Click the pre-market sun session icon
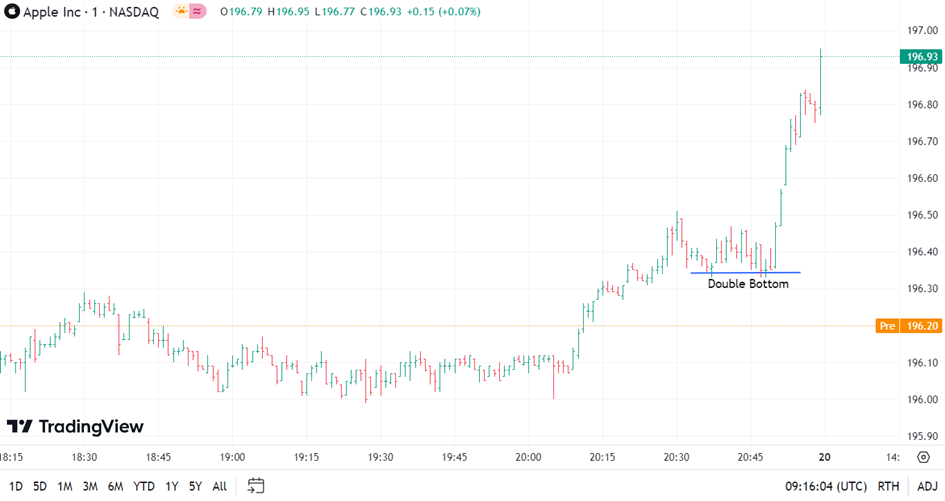Screen dimensions: 945x501 (180, 12)
